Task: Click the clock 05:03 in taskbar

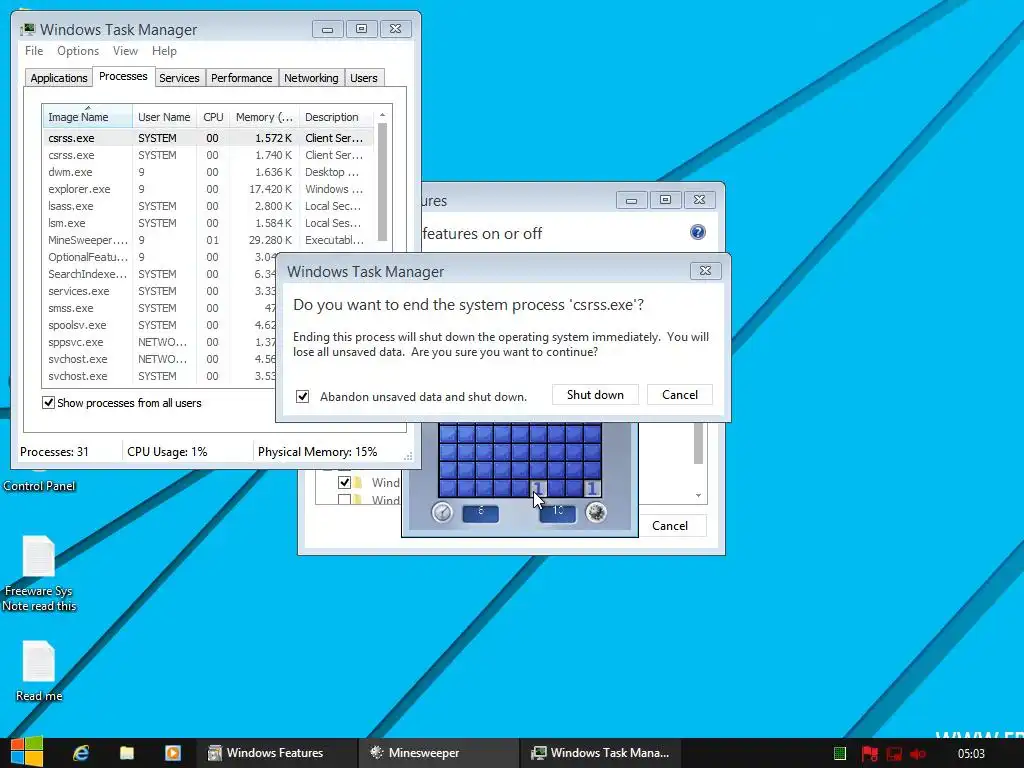Action: pyautogui.click(x=971, y=754)
